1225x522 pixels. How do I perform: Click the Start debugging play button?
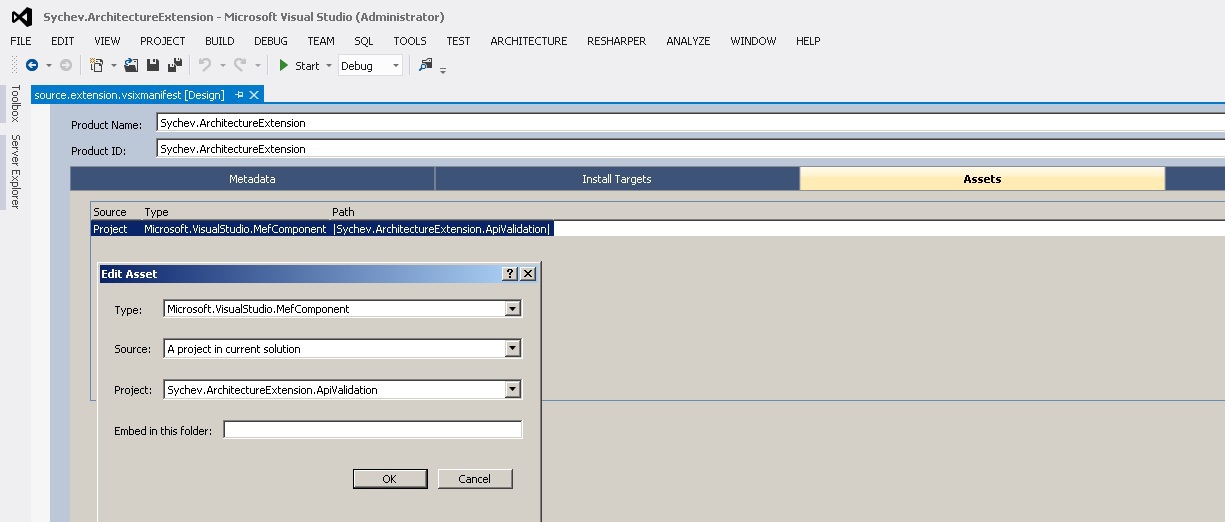[284, 65]
